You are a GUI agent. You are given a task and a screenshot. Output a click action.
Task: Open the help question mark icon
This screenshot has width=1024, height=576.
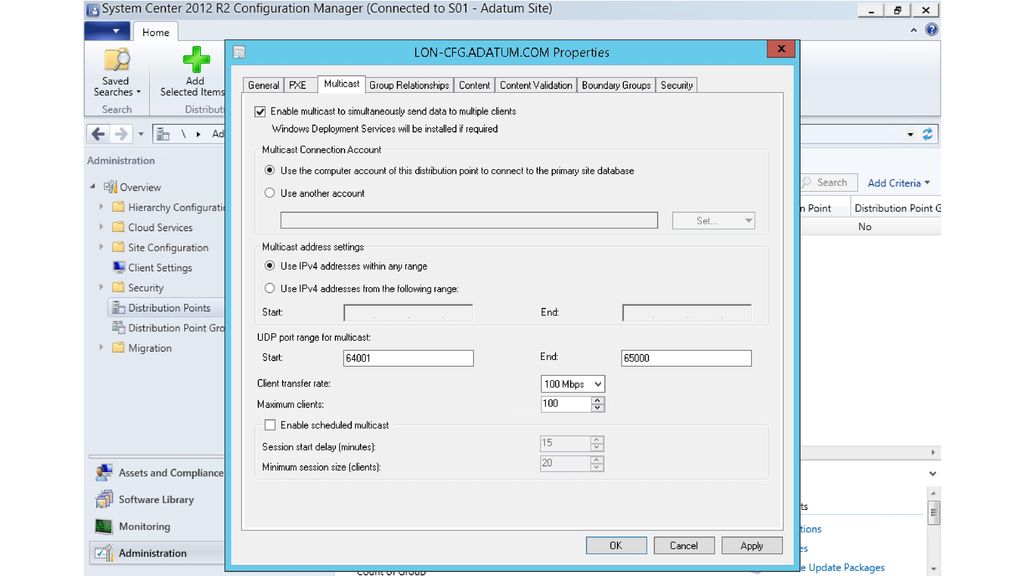(931, 29)
